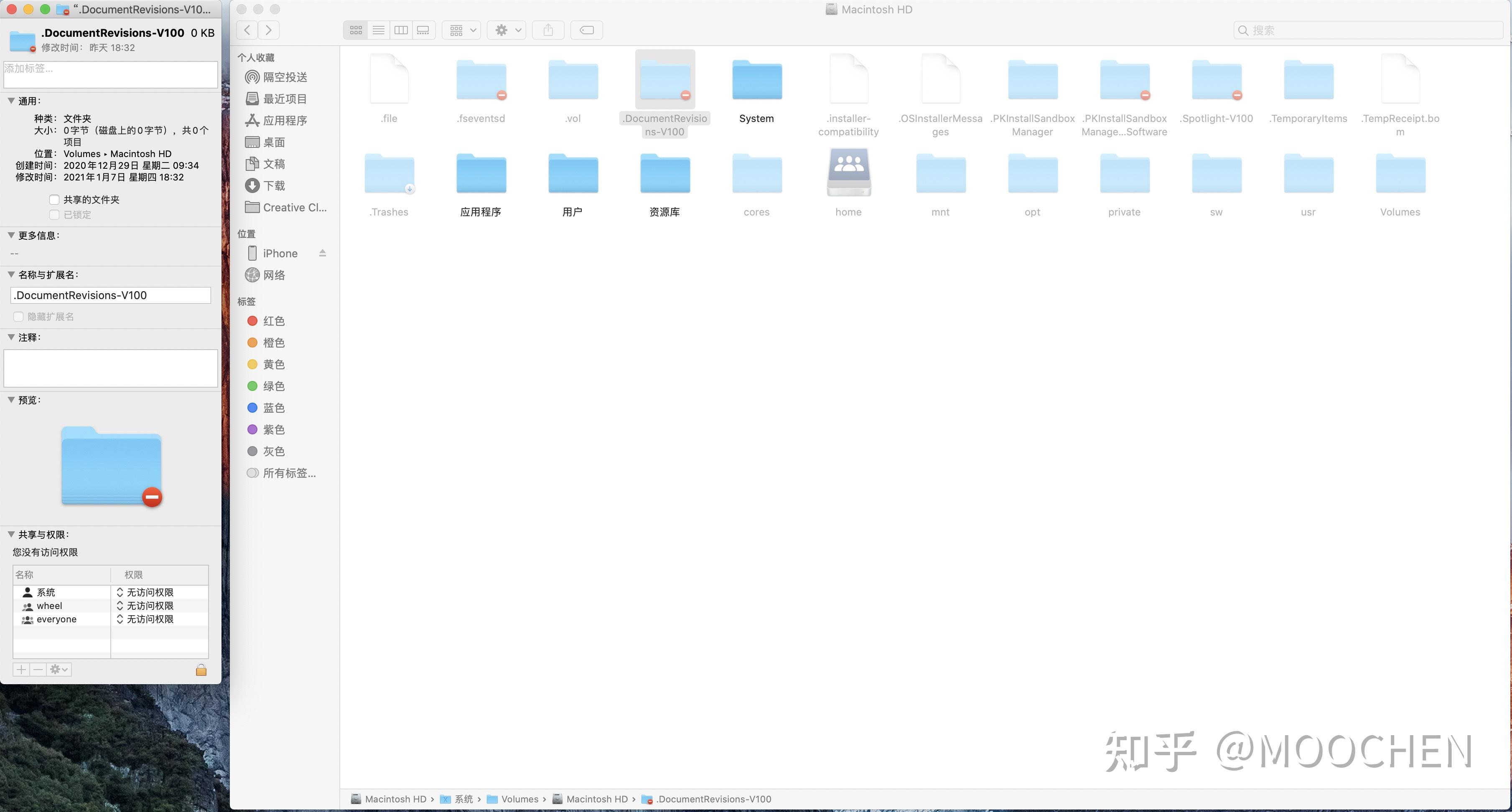Click the edit tags toolbar icon
The image size is (1512, 812).
tap(586, 30)
